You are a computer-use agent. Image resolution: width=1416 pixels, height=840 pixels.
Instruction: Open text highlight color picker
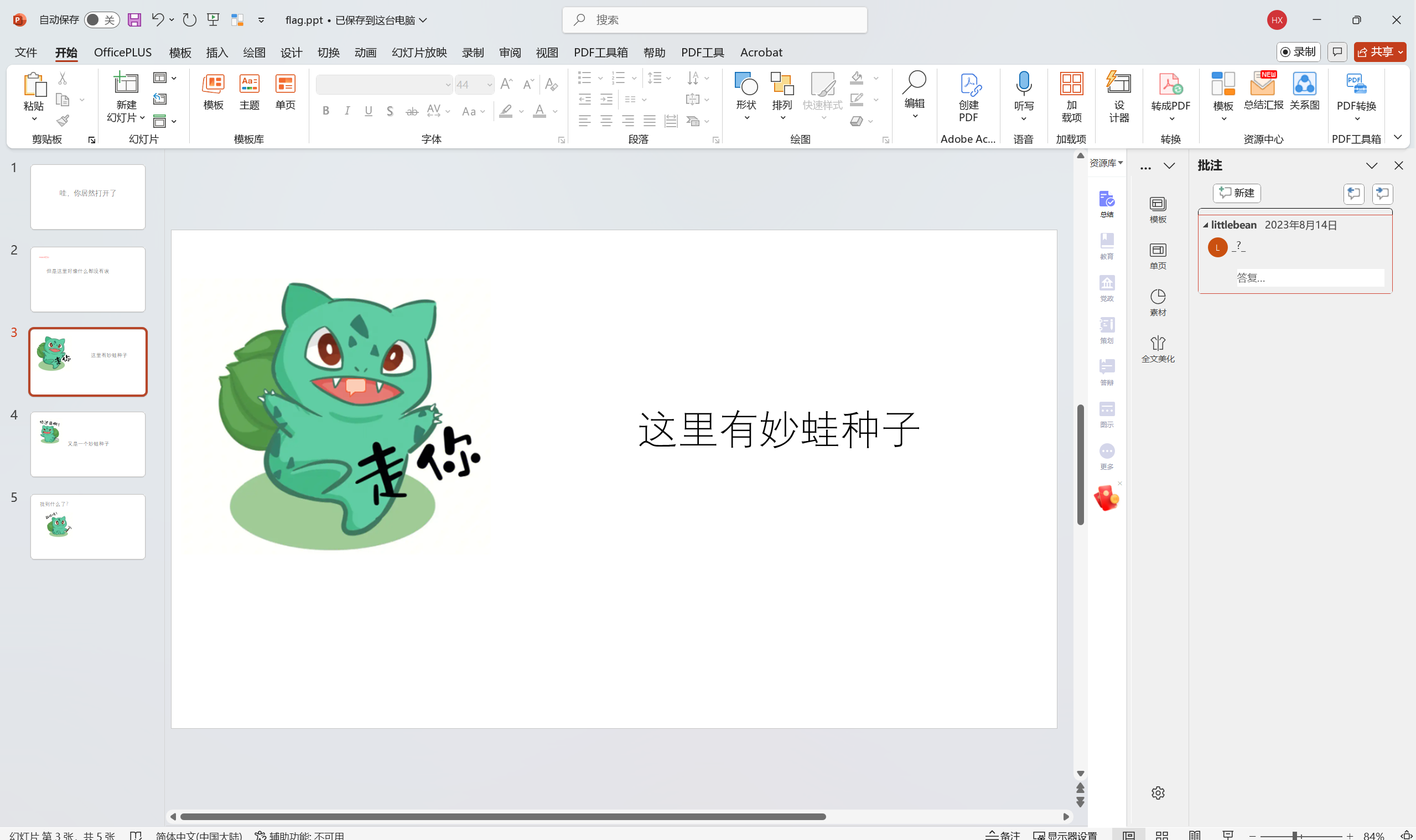(x=505, y=111)
